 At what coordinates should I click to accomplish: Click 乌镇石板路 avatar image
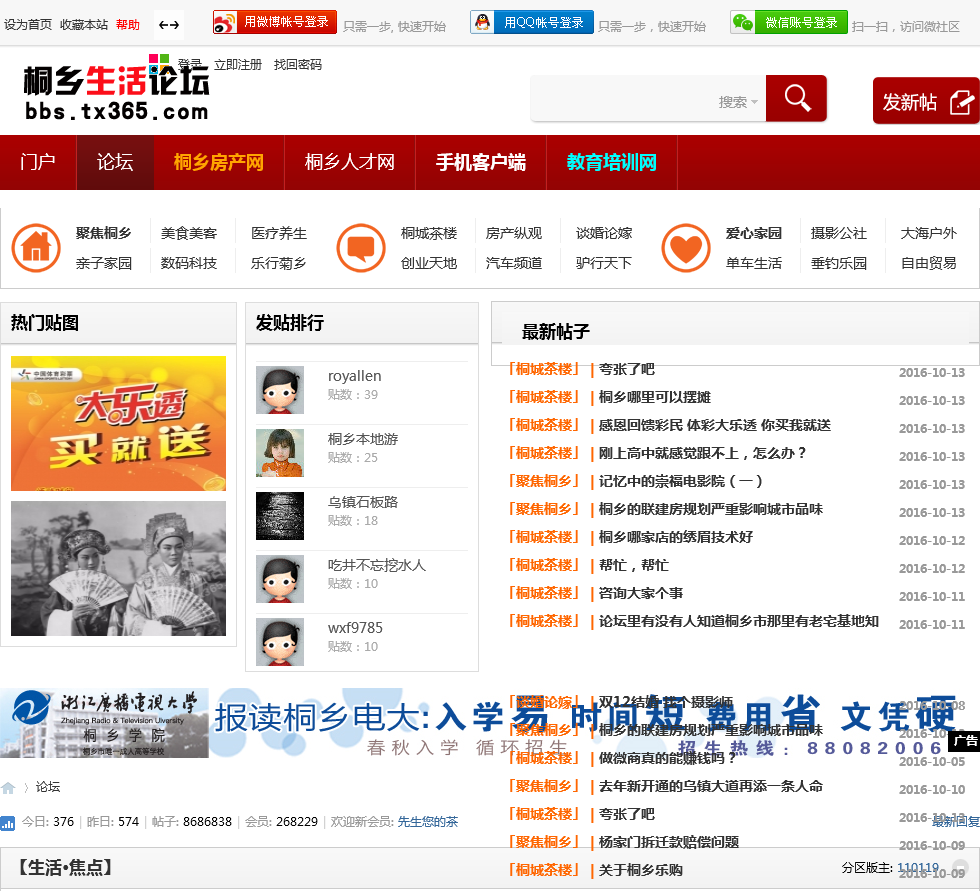pos(280,516)
